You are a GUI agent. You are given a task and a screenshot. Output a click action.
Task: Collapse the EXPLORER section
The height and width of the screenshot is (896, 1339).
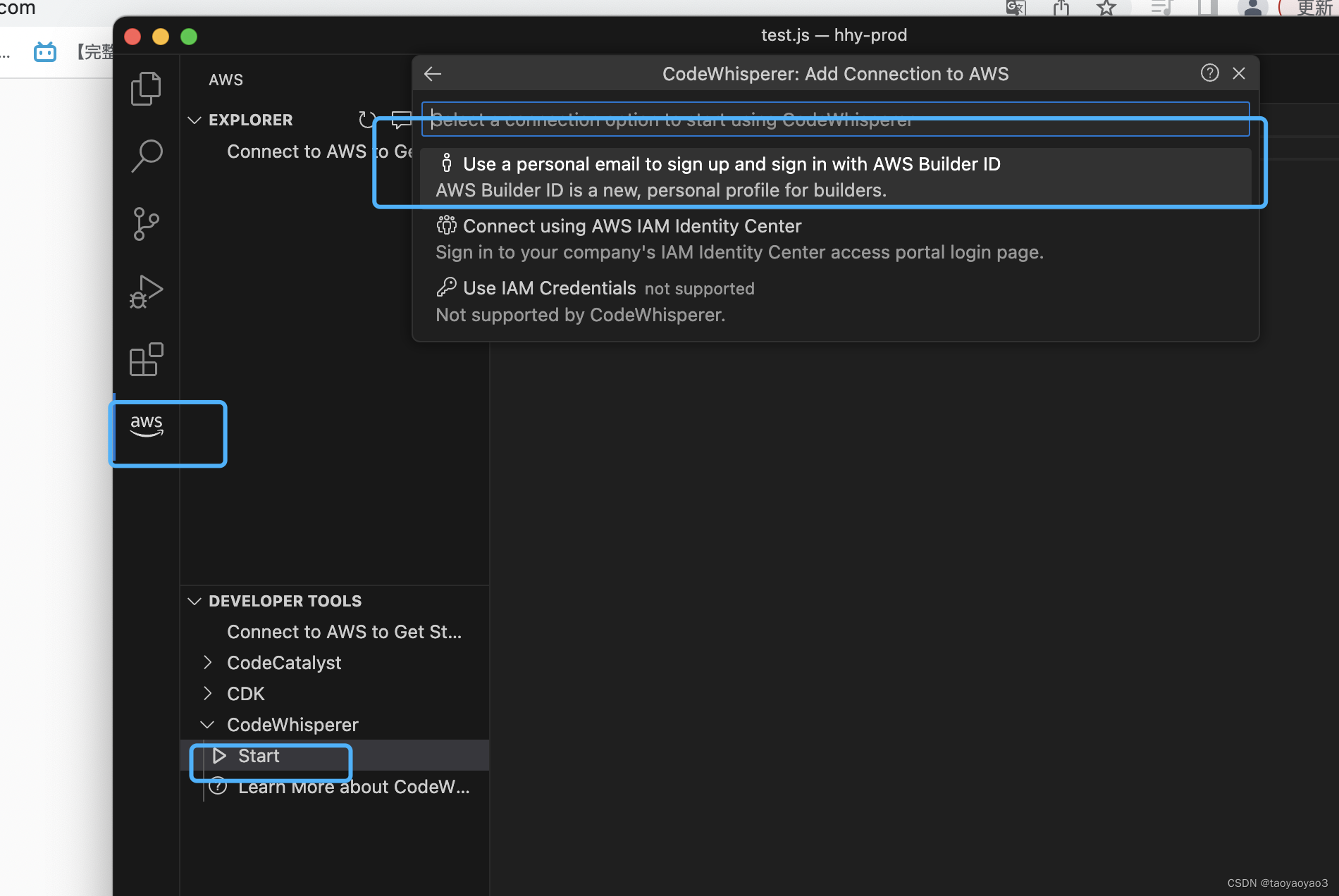[x=195, y=120]
